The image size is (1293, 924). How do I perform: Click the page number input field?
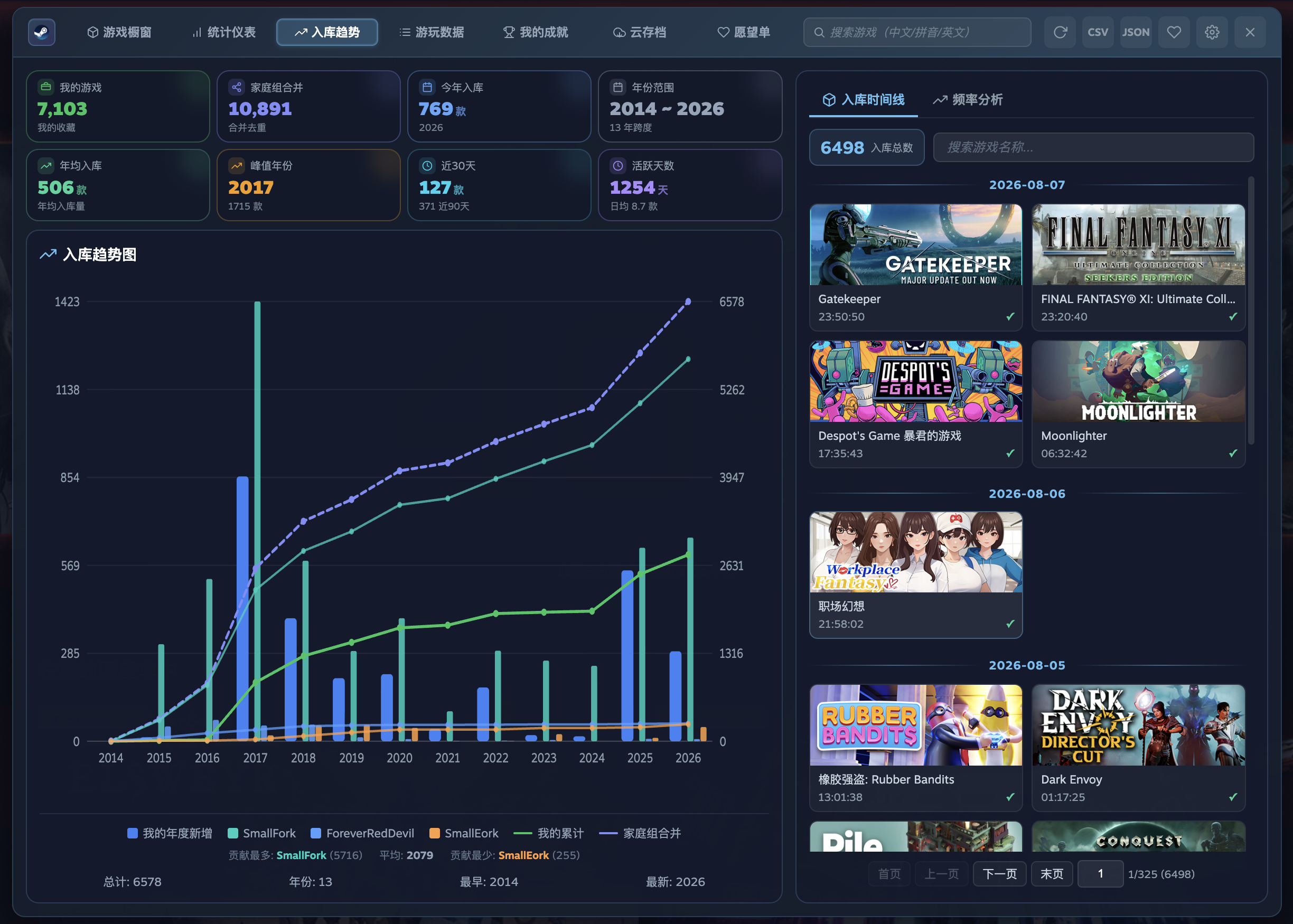pyautogui.click(x=1100, y=874)
